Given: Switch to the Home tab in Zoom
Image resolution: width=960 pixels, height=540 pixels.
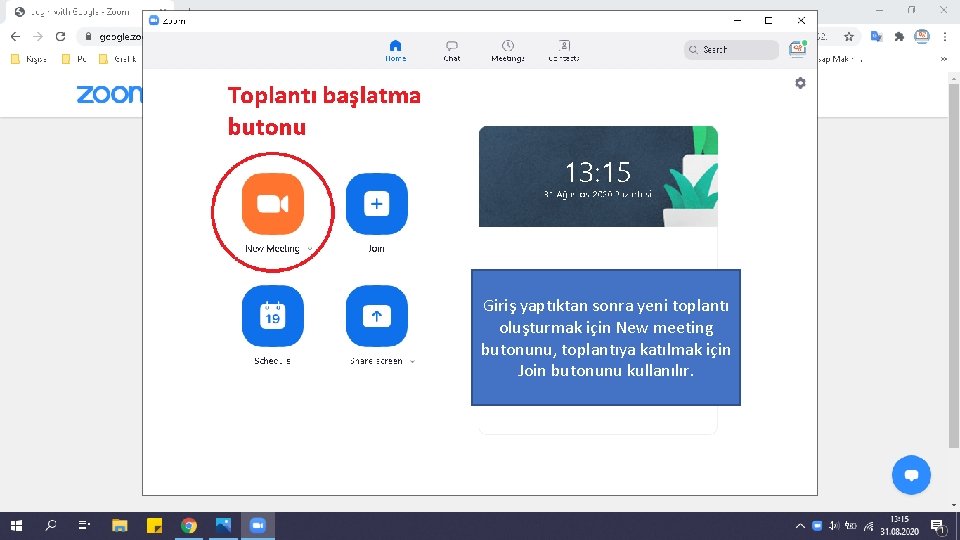Looking at the screenshot, I should click(396, 50).
